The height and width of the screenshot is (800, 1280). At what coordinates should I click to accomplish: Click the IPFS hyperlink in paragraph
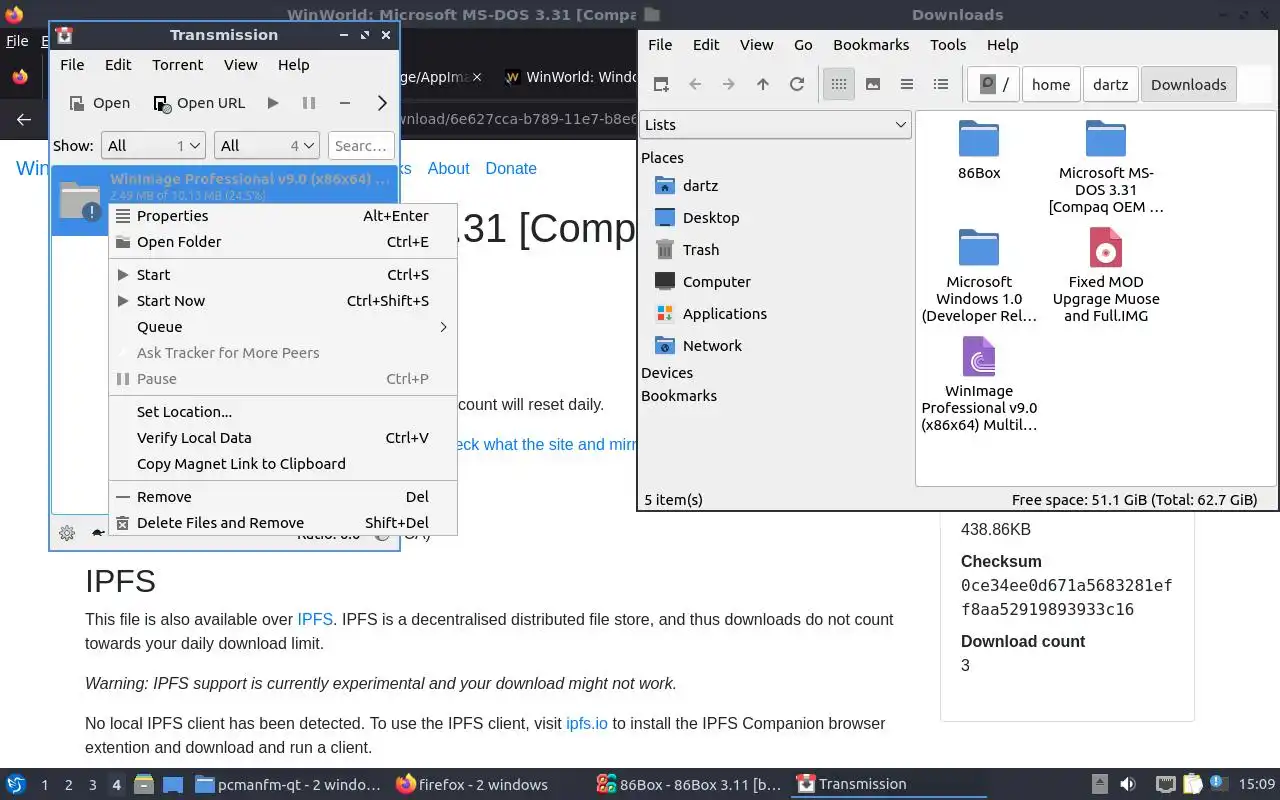pyautogui.click(x=315, y=620)
